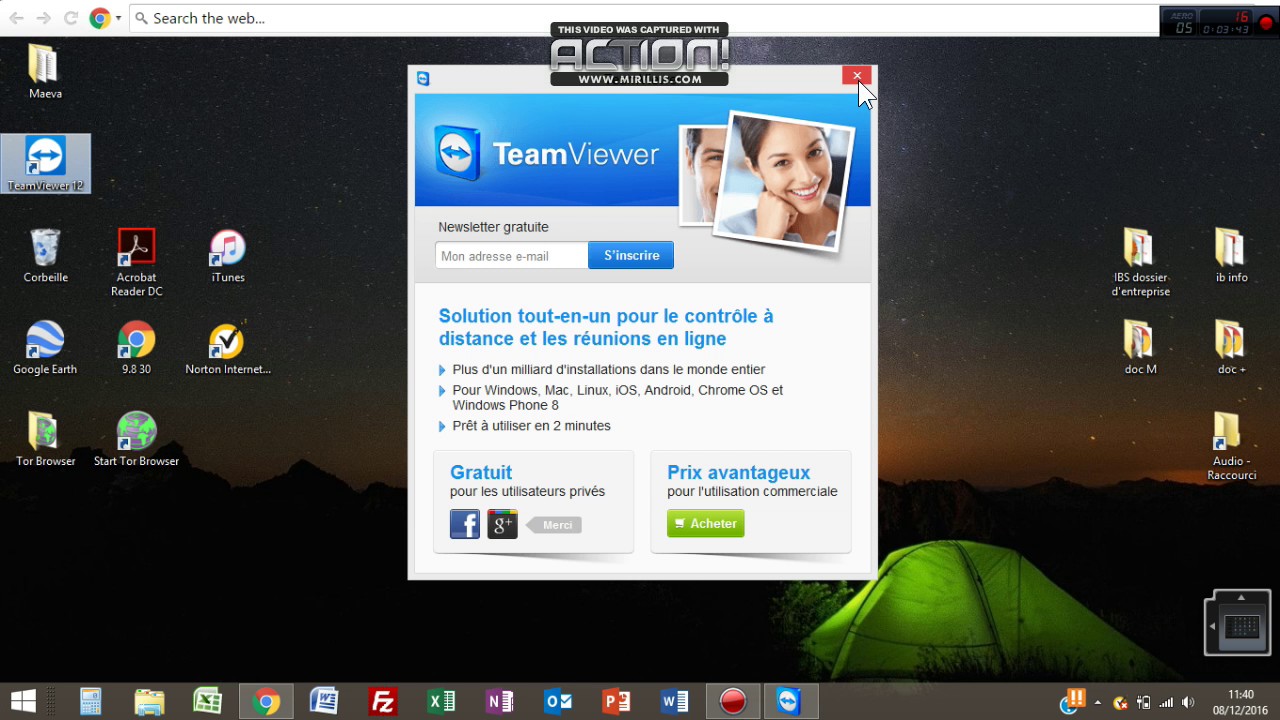Select the iTunes desktop icon
Image resolution: width=1280 pixels, height=720 pixels.
click(x=228, y=254)
